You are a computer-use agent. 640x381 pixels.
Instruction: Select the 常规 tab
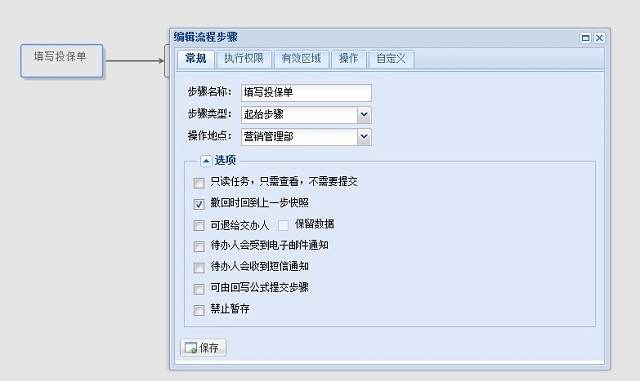coord(196,58)
